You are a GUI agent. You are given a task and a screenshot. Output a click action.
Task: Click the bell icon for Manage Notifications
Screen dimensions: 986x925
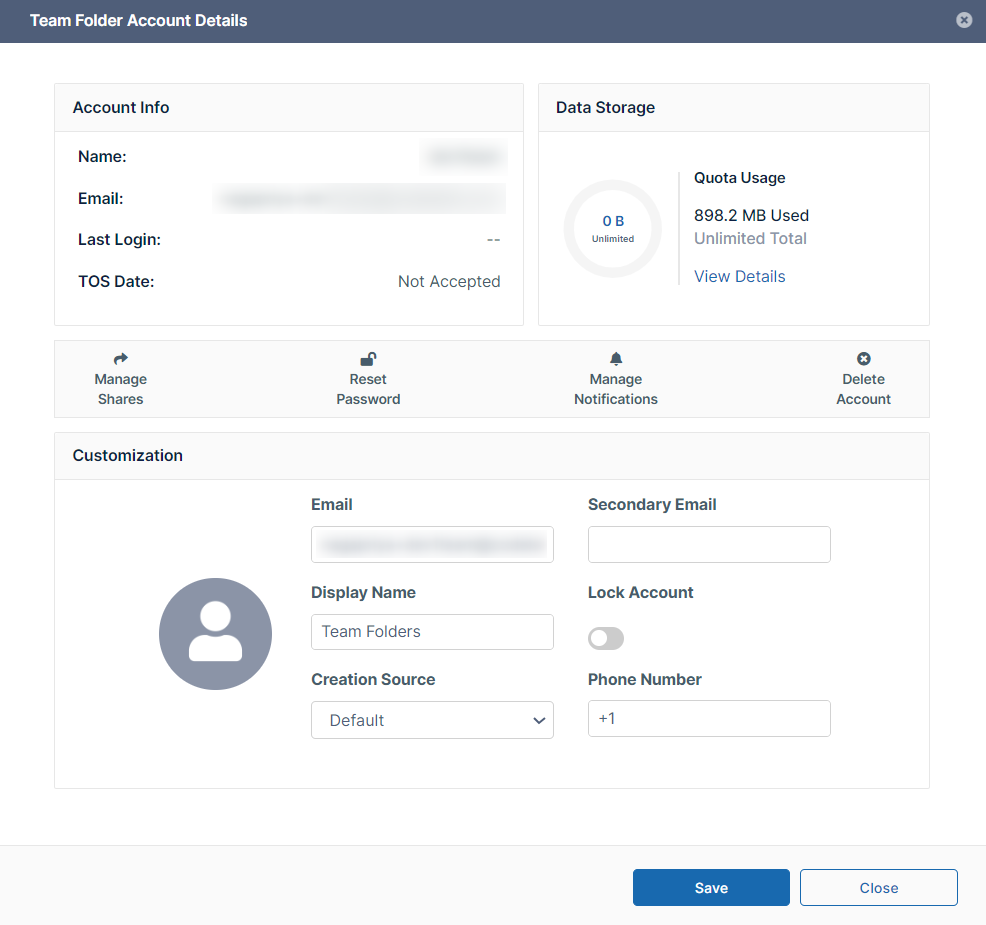point(616,359)
